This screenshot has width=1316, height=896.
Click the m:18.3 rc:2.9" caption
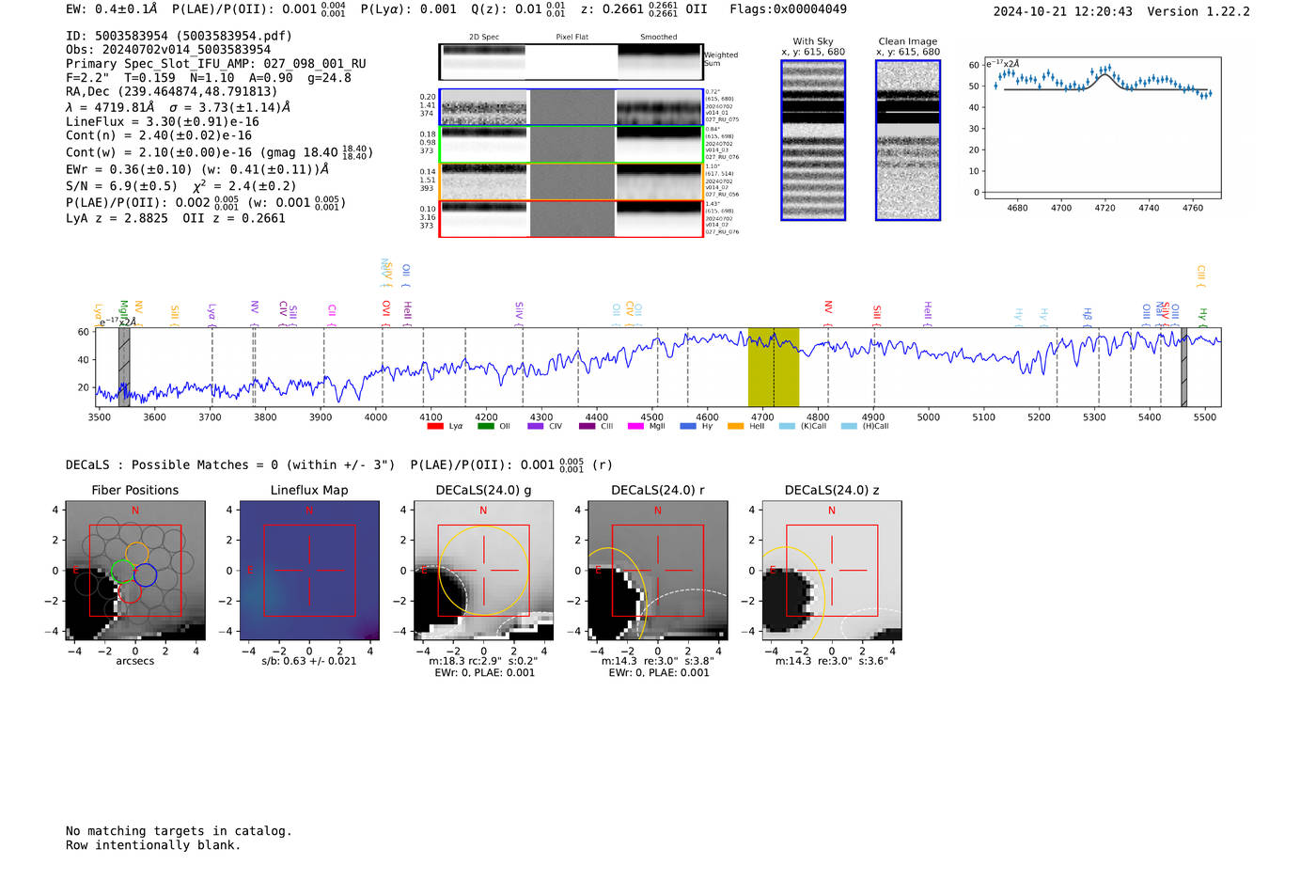click(x=483, y=661)
